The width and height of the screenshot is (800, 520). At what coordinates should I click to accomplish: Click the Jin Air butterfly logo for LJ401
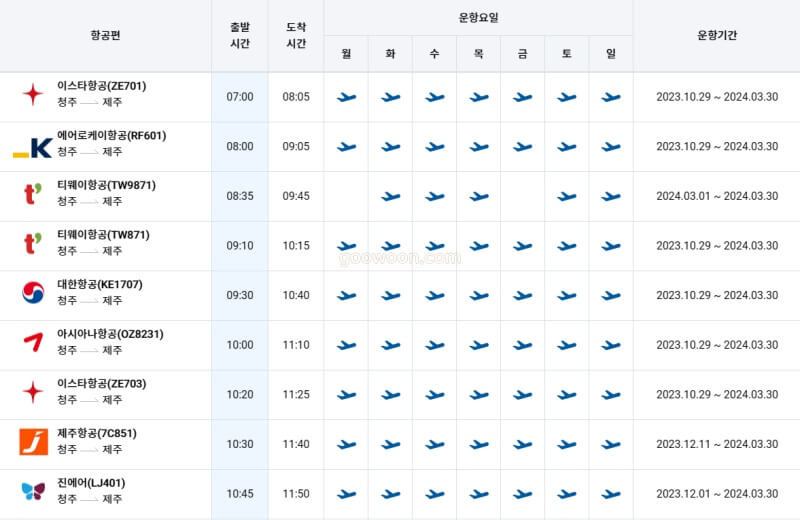tap(33, 491)
